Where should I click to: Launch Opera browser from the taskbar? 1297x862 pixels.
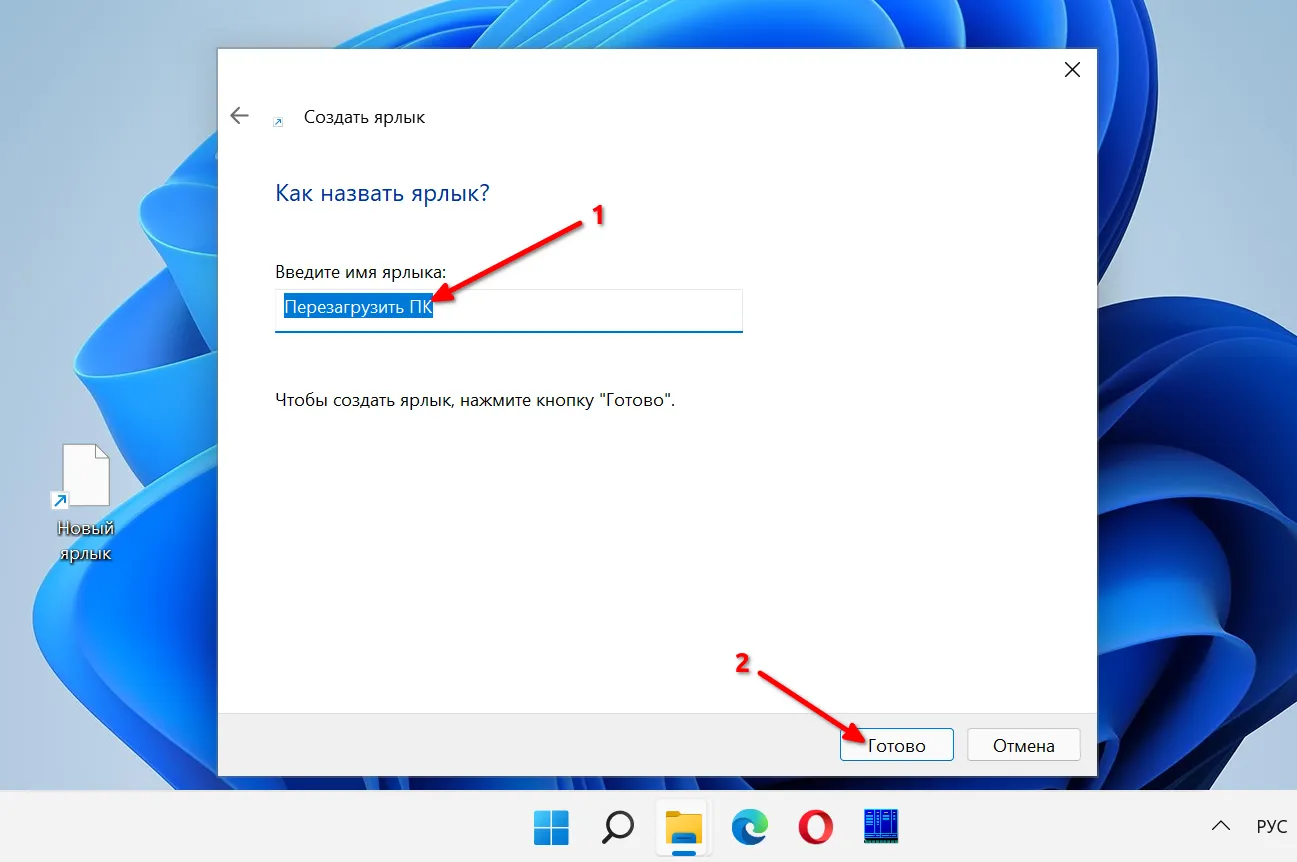tap(816, 826)
